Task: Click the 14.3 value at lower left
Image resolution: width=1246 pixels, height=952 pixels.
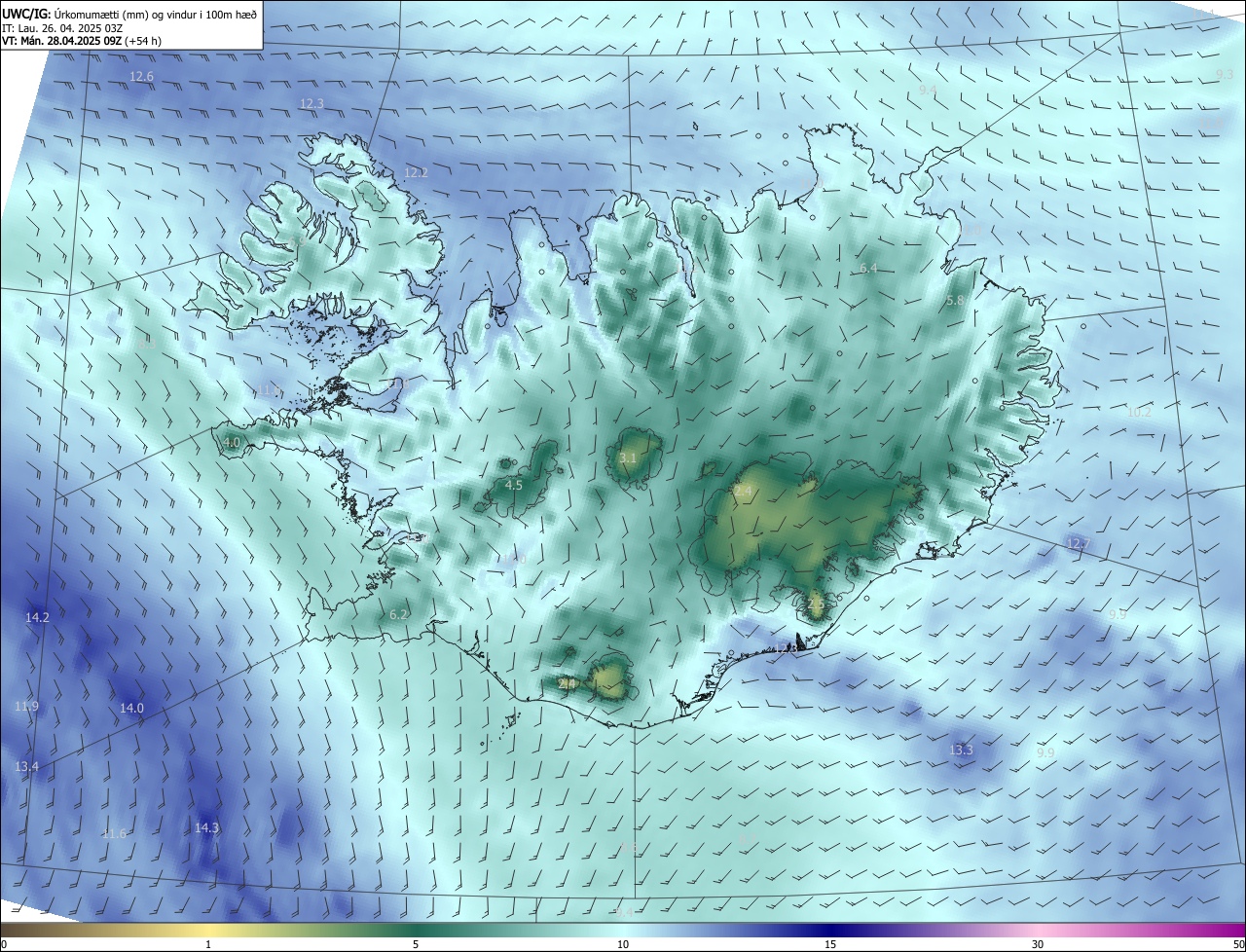Action: [x=206, y=827]
